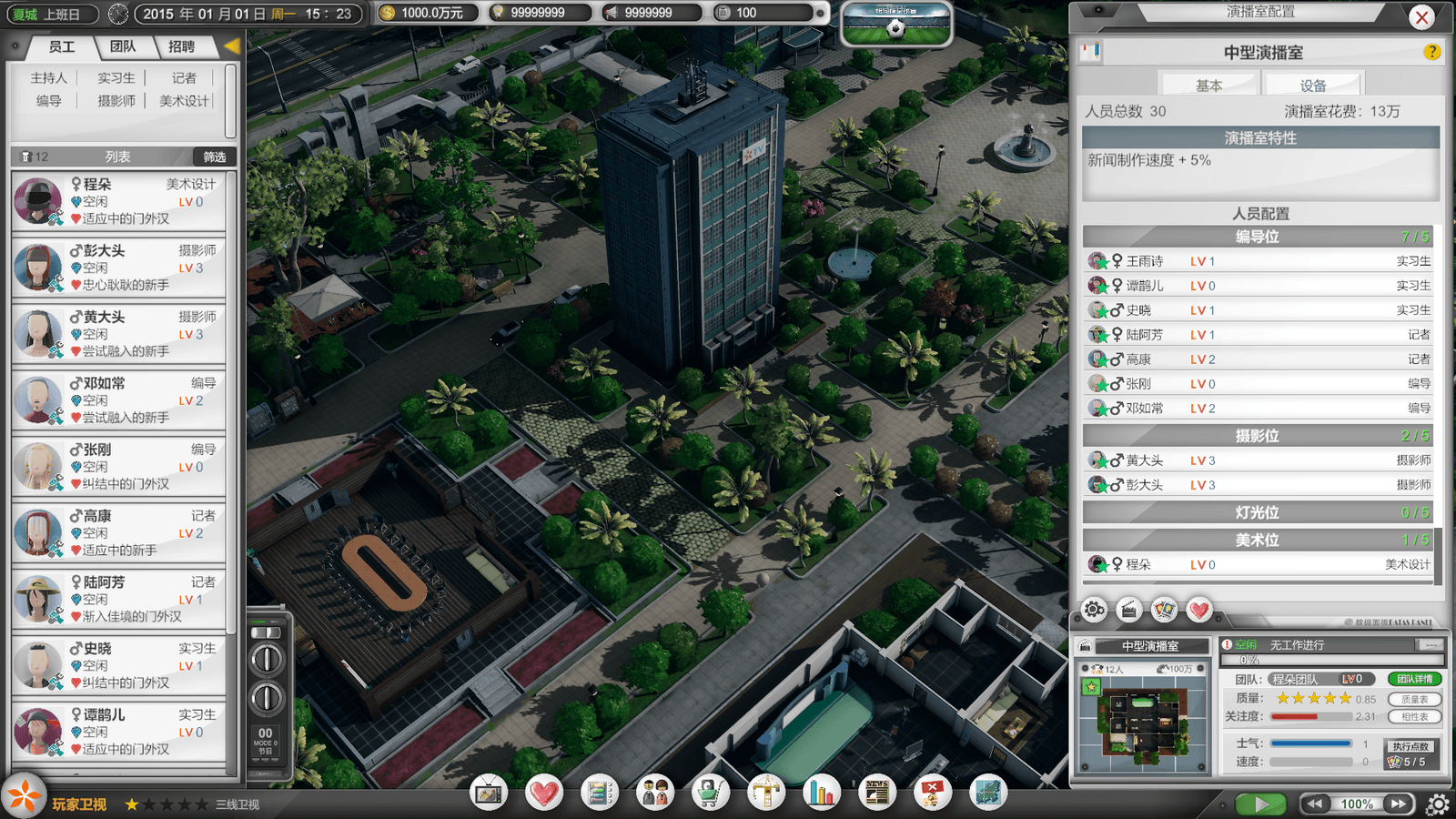Open the 相性表 compatibility table
Viewport: 1456px width, 819px height.
pyautogui.click(x=1414, y=717)
